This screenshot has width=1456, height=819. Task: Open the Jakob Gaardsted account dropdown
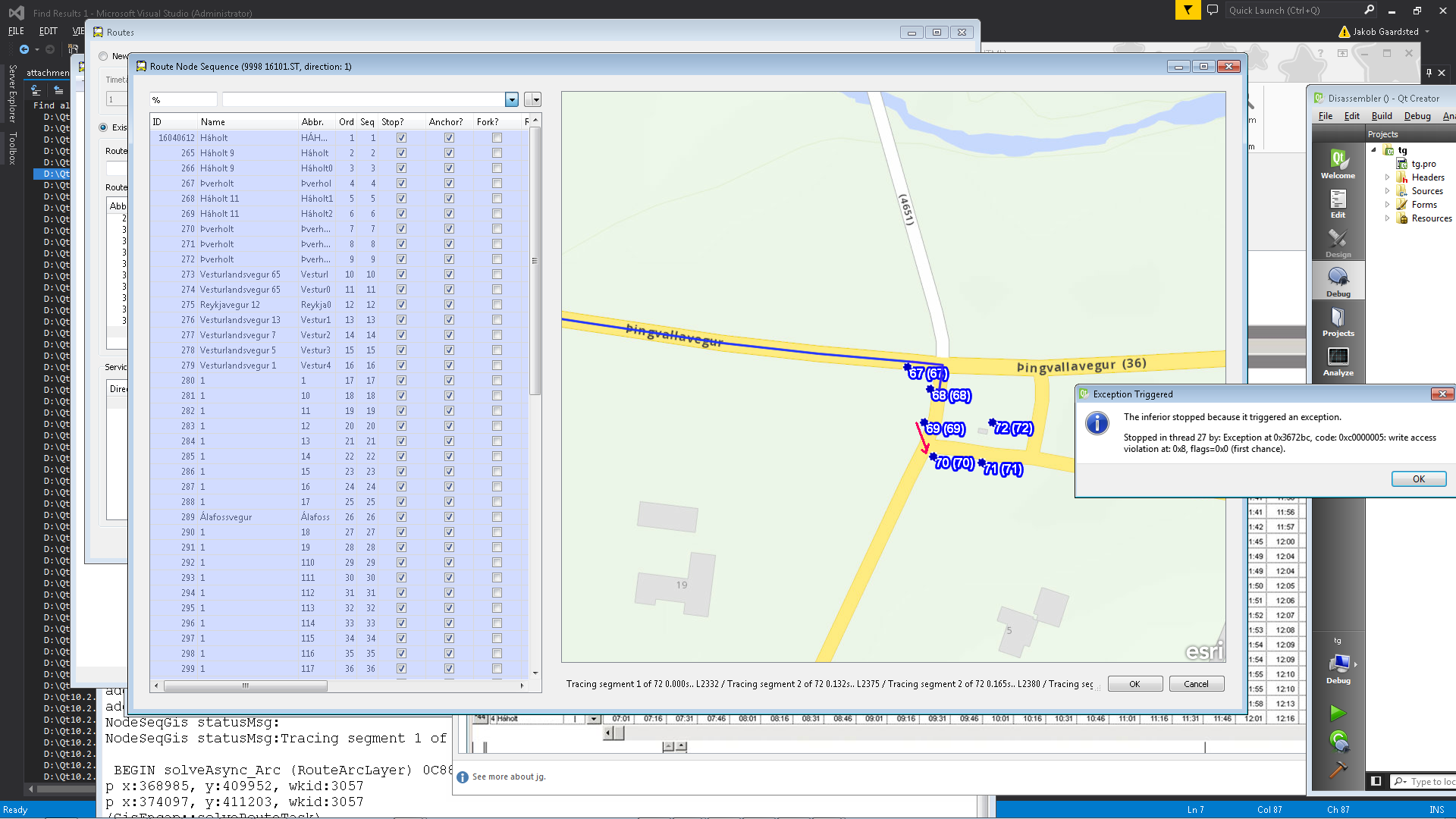1427,32
